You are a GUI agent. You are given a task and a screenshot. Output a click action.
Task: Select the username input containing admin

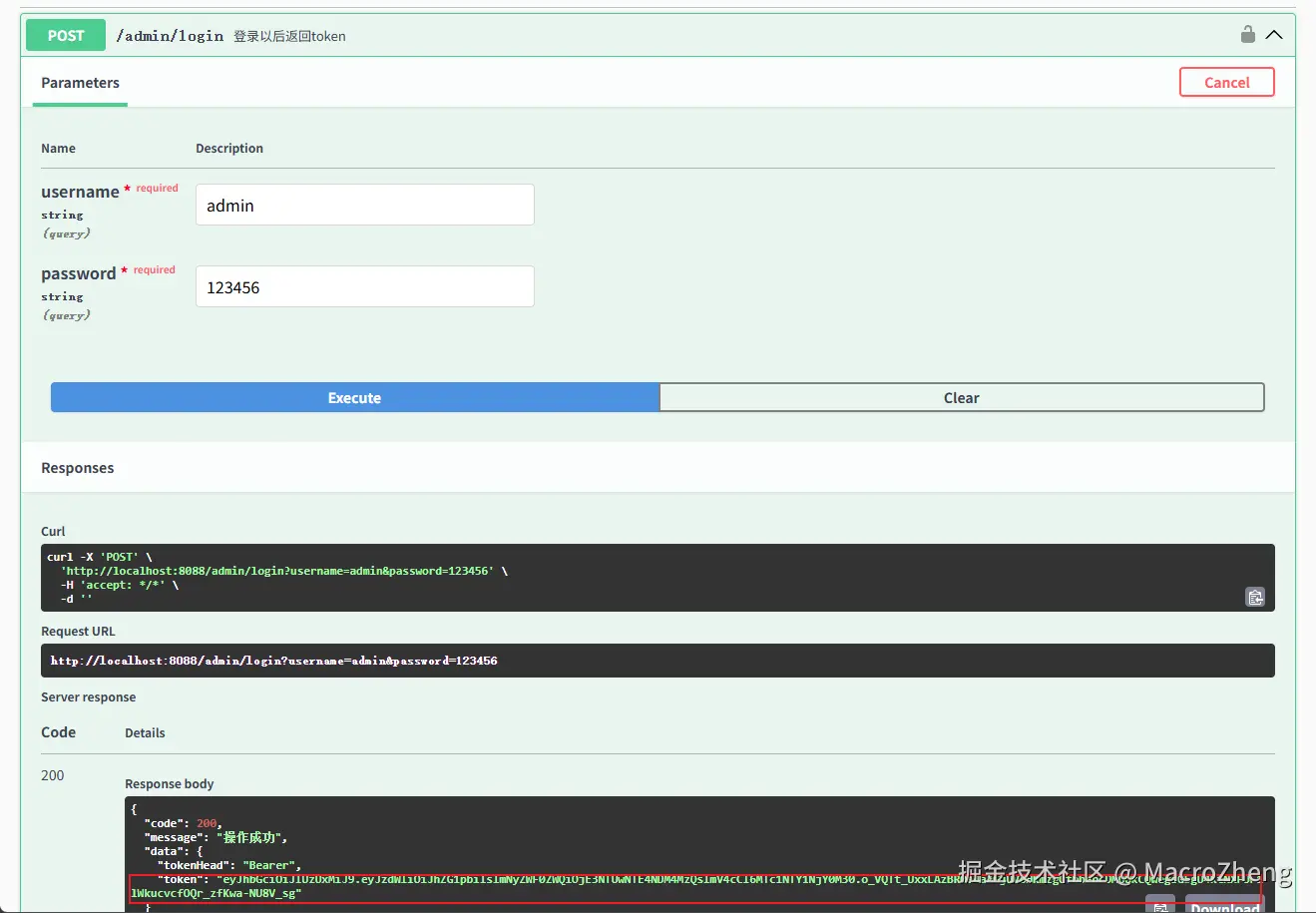click(x=363, y=205)
